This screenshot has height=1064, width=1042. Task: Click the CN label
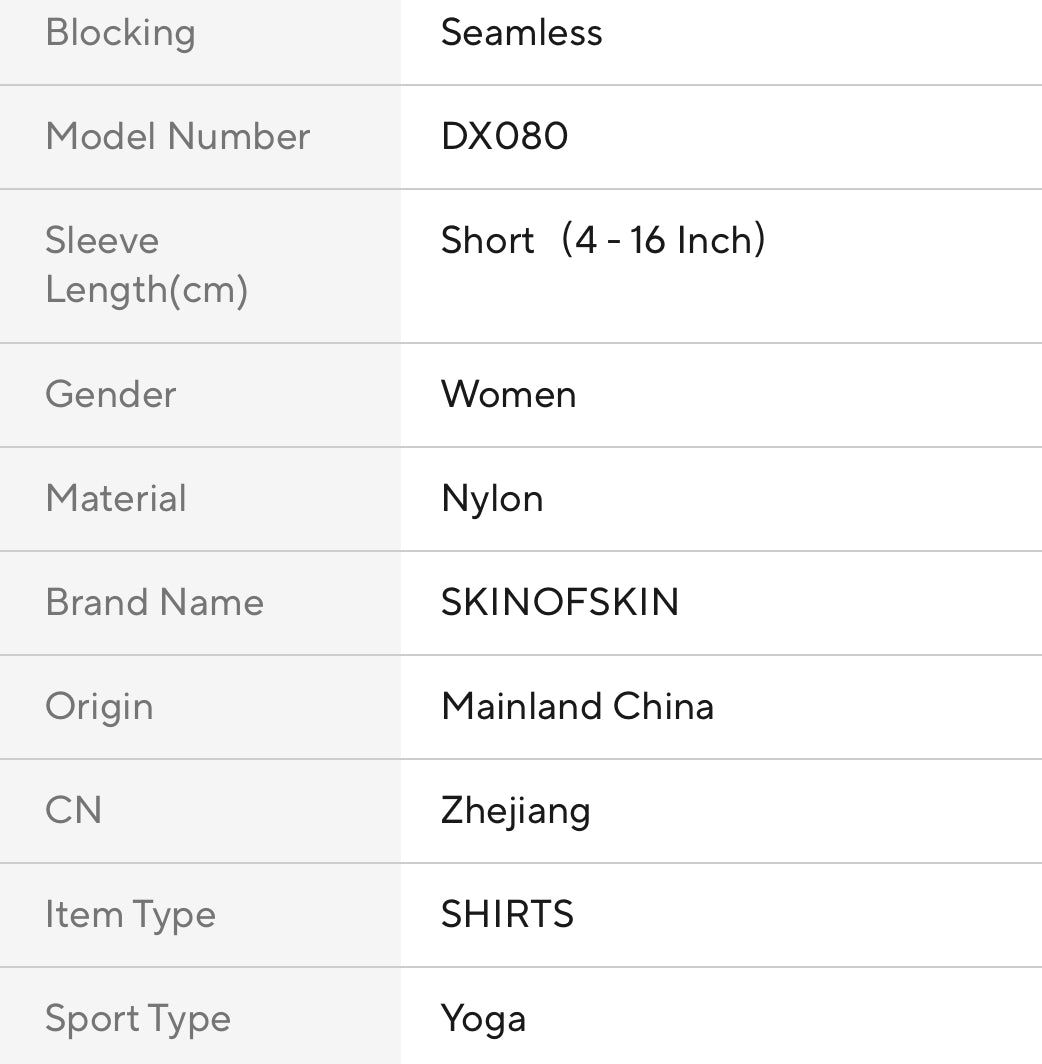coord(73,811)
